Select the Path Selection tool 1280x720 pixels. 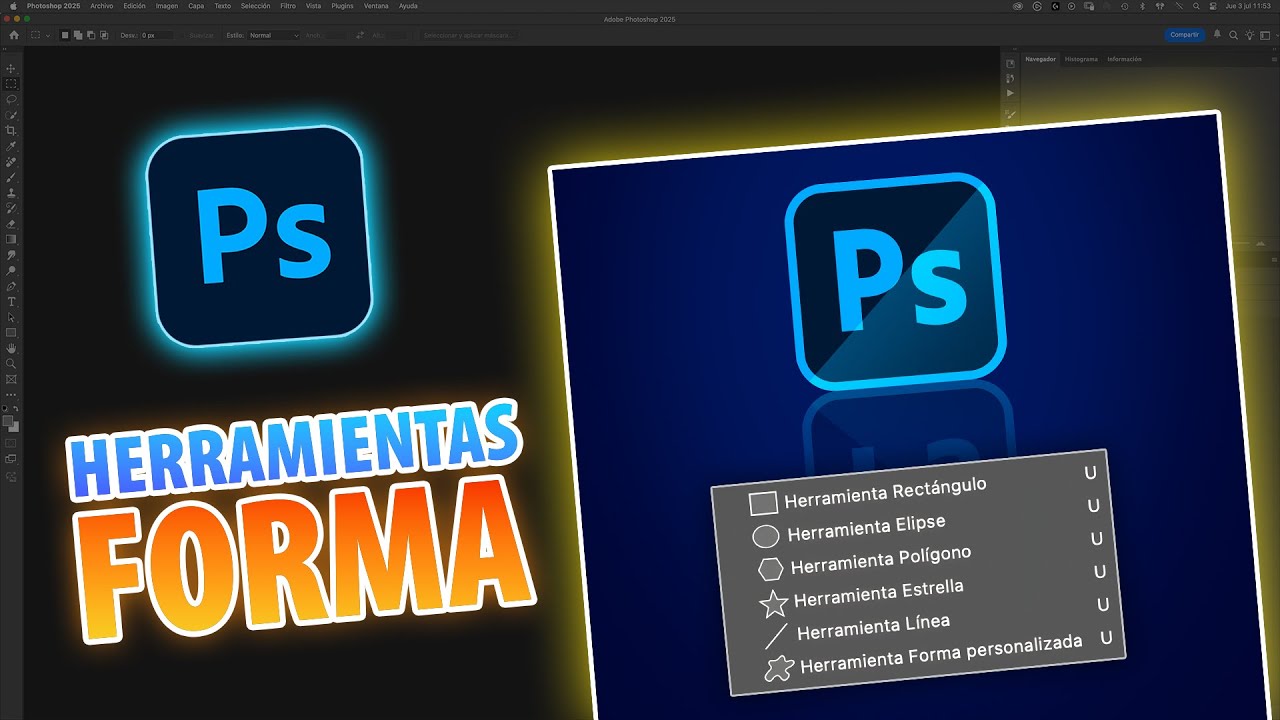coord(11,317)
